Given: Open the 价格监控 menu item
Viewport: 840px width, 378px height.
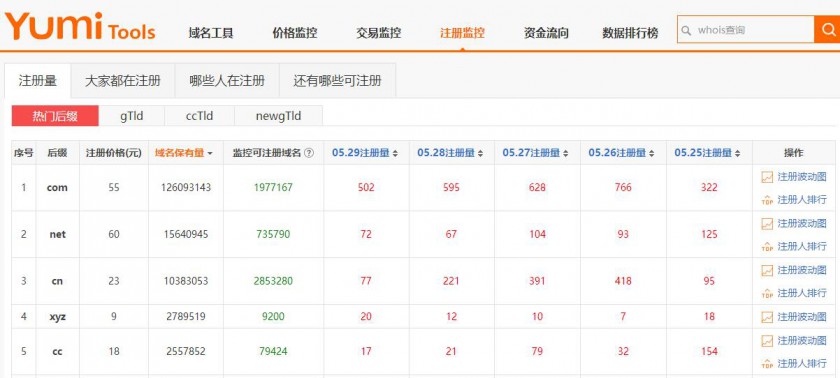Looking at the screenshot, I should point(295,33).
